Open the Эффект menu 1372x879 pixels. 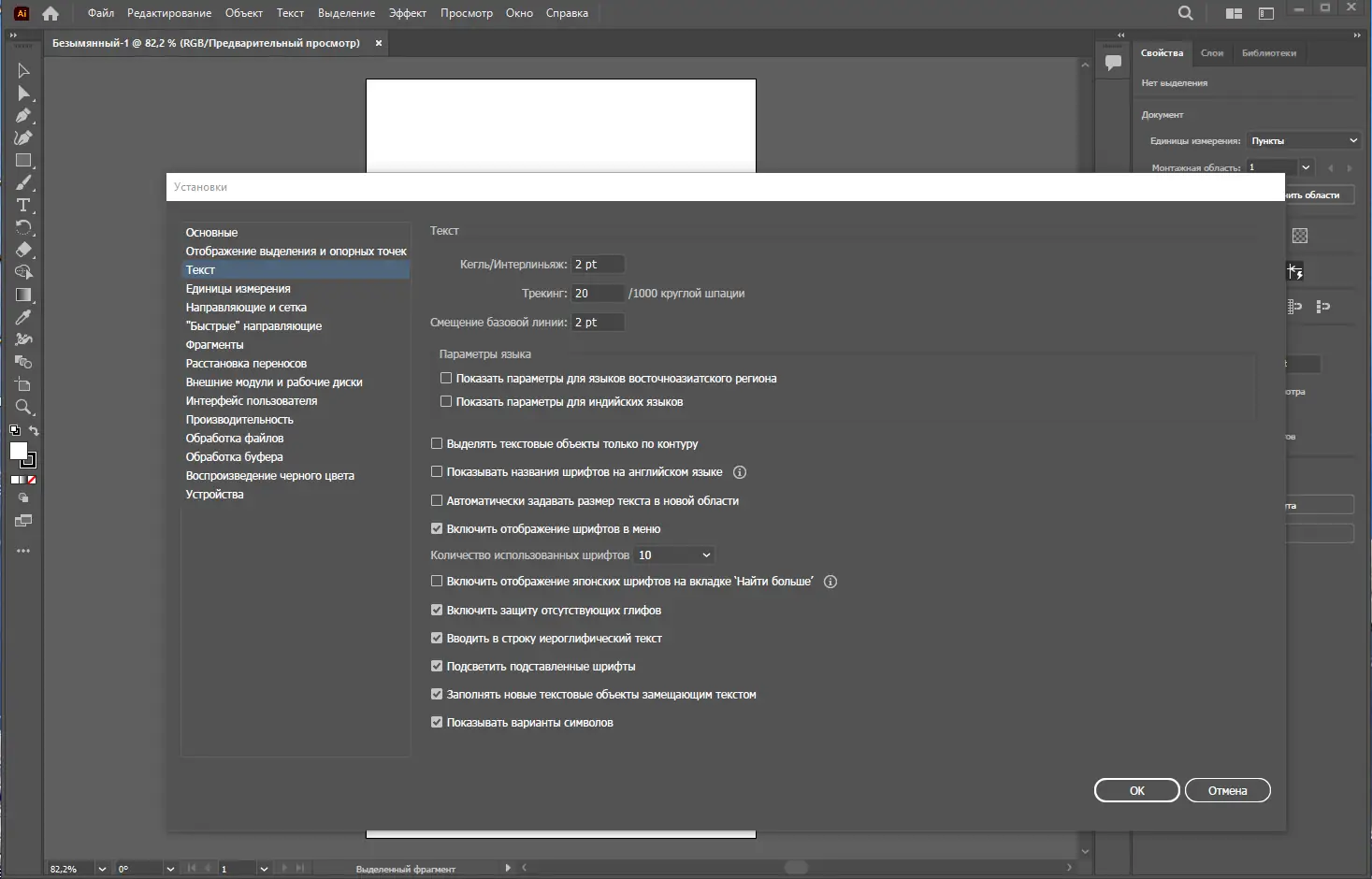[408, 13]
